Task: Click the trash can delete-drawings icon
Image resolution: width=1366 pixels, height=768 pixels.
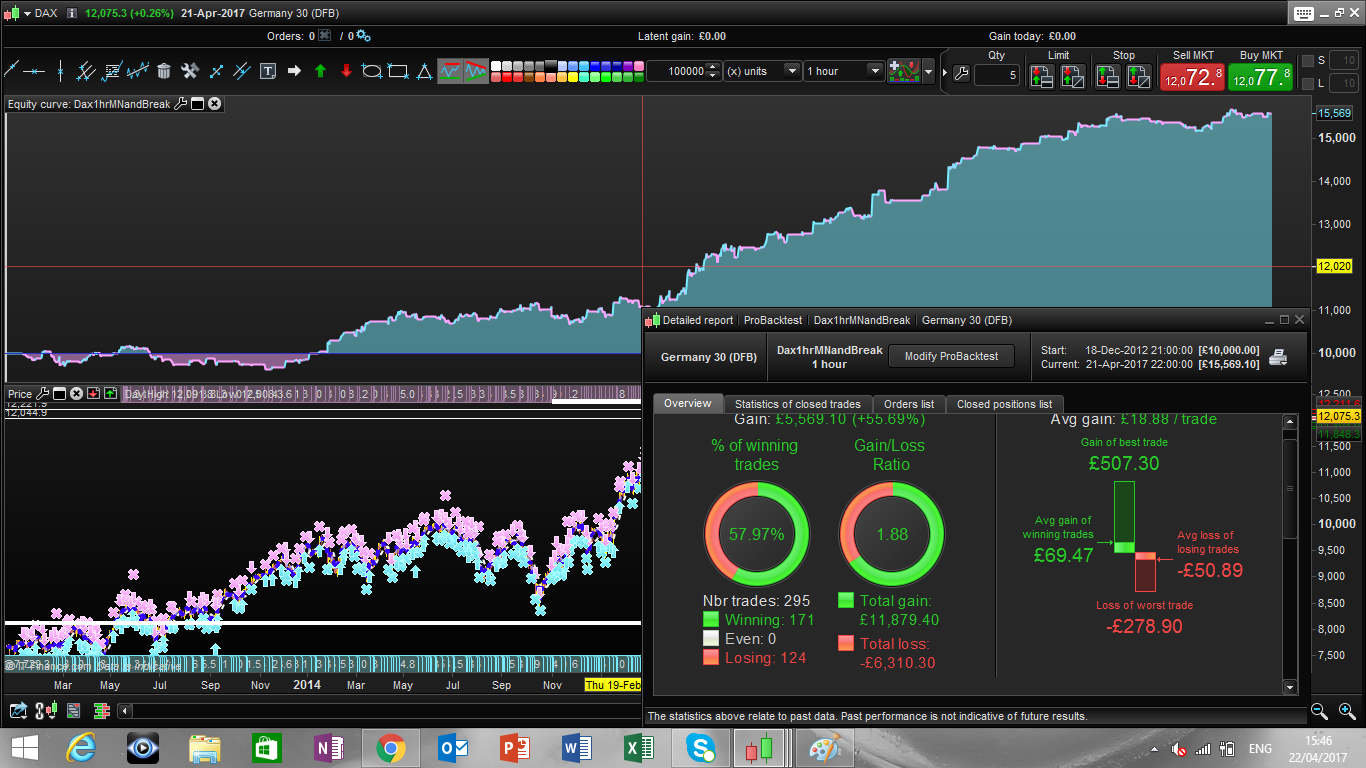Action: pos(164,71)
